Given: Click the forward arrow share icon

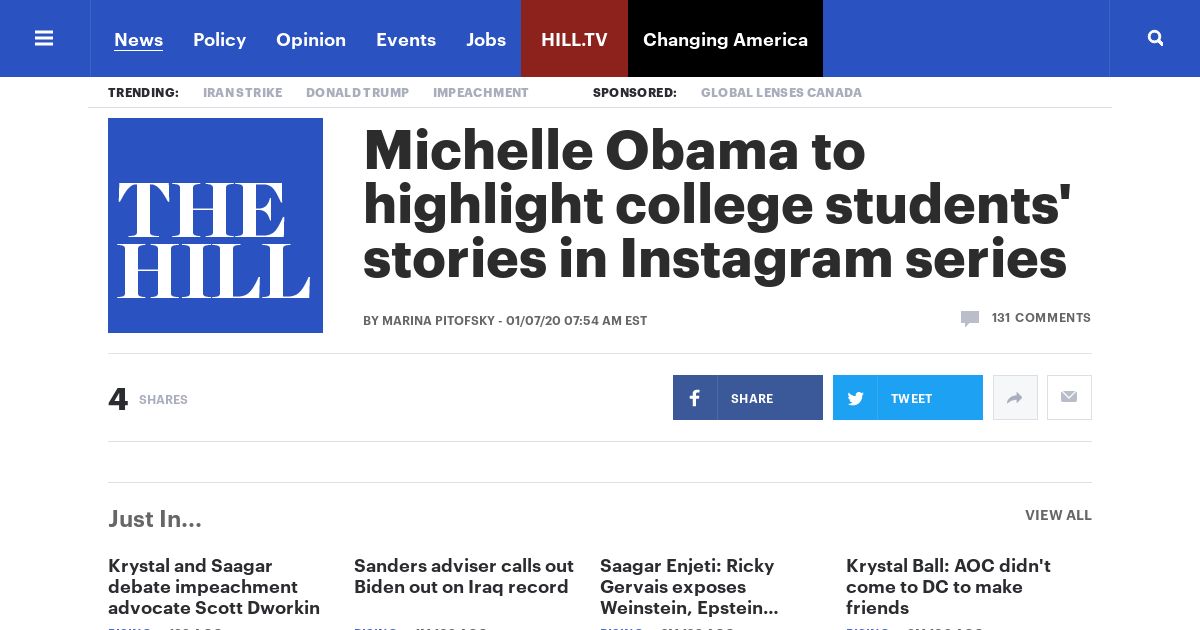Looking at the screenshot, I should tap(1015, 398).
